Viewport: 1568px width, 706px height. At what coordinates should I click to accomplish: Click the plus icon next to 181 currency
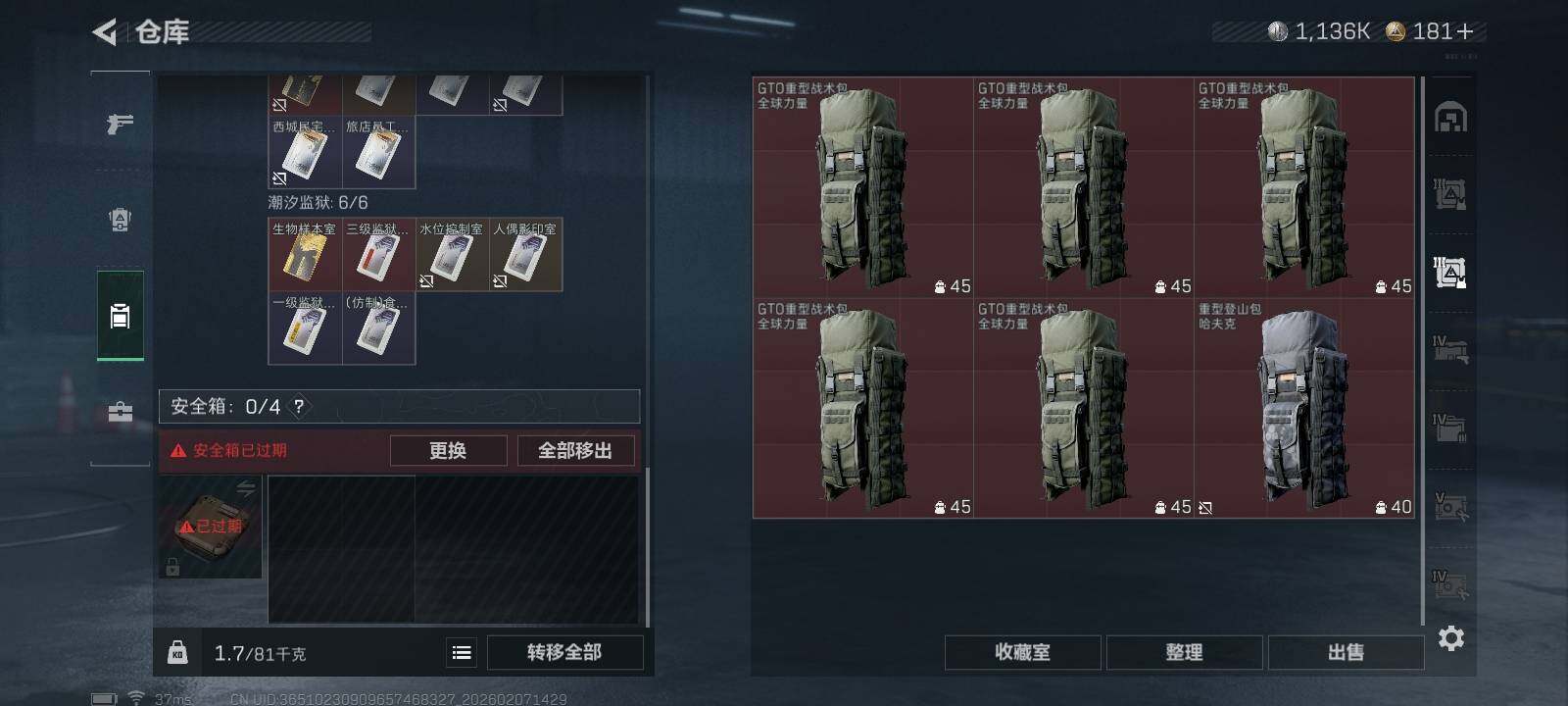[1465, 32]
